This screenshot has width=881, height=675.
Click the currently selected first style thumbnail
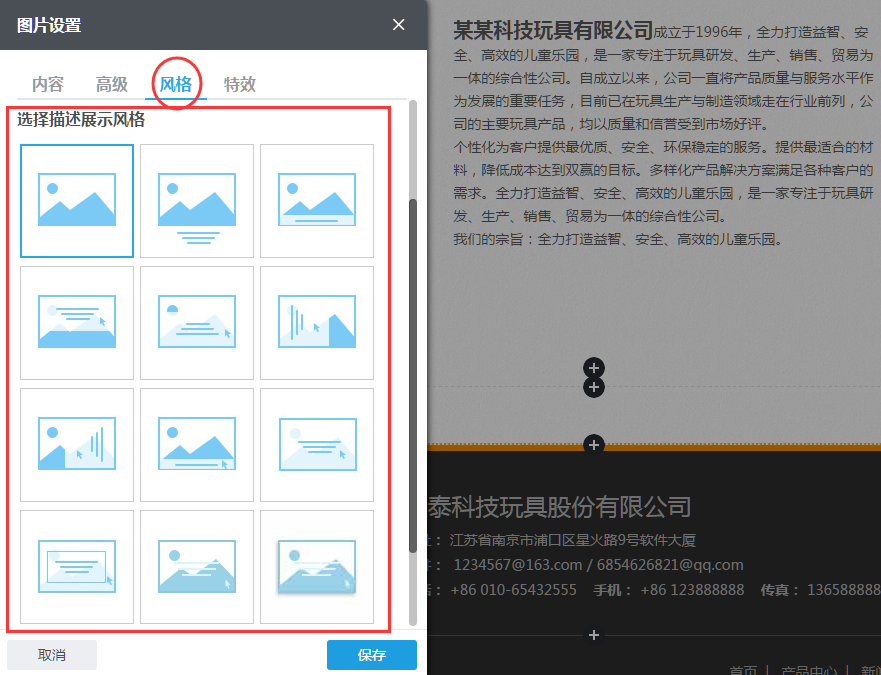coord(77,200)
